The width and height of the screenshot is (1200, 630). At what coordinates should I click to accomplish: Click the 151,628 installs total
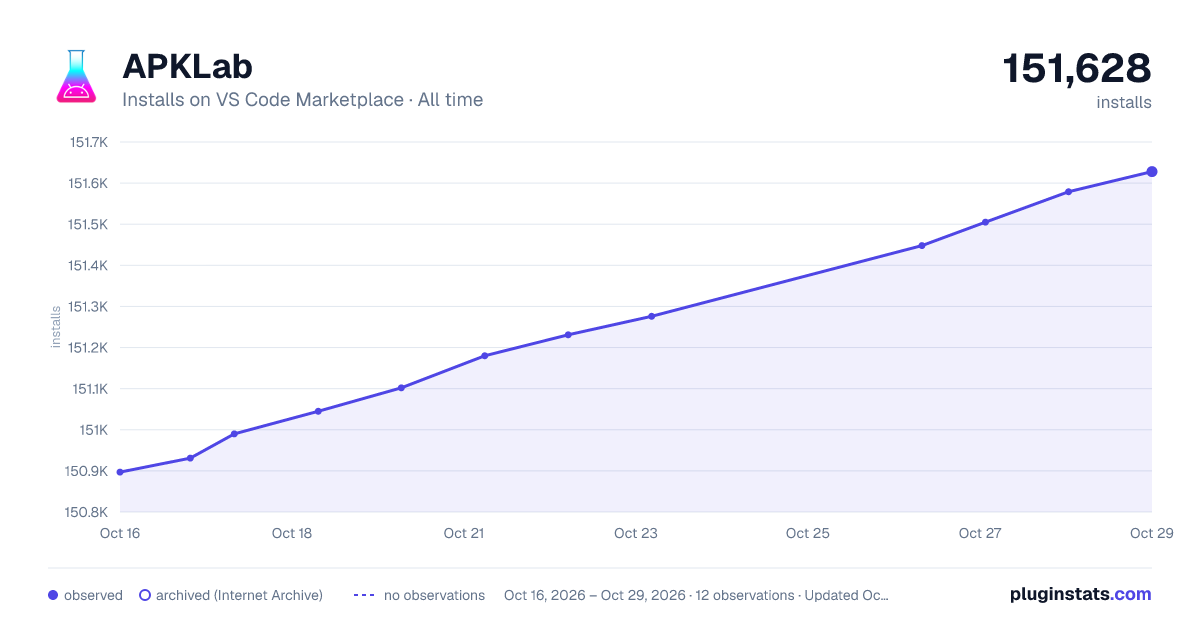[x=1077, y=69]
